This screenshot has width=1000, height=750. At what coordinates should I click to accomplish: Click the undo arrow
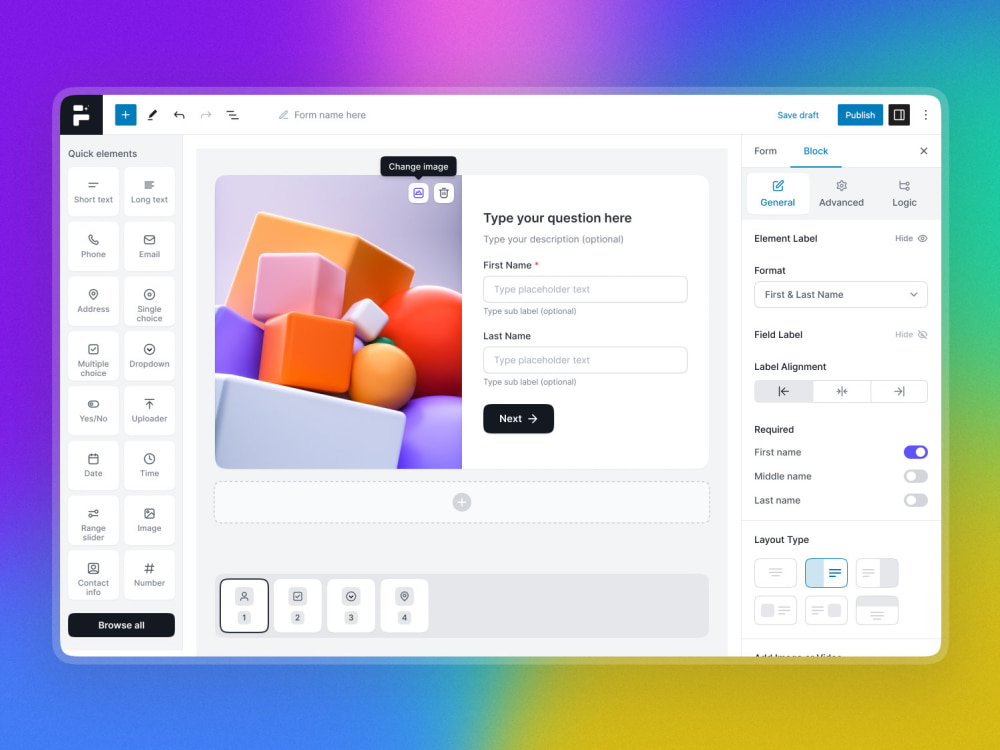coord(179,115)
